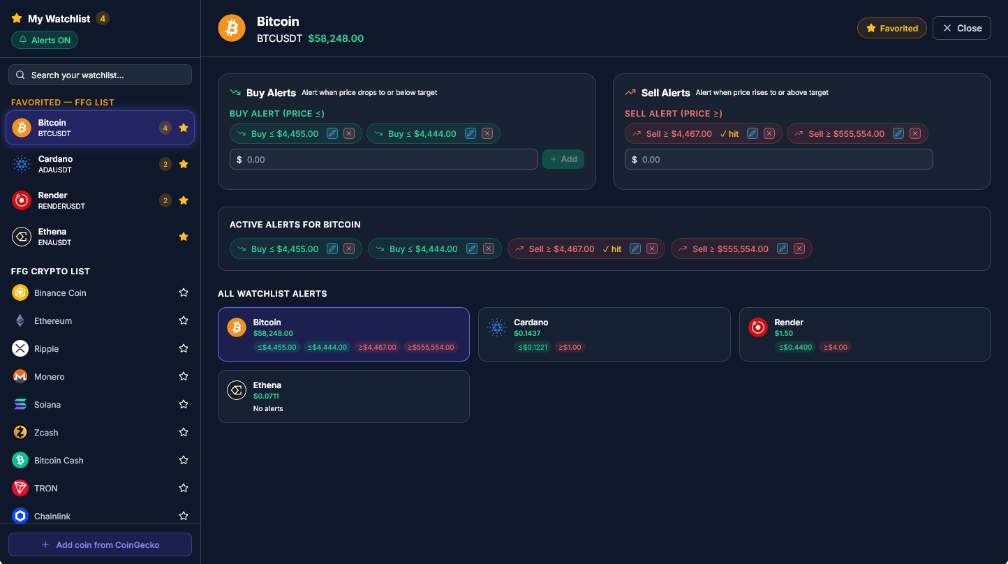Click the Add buy alert button
The width and height of the screenshot is (1008, 564).
click(563, 159)
